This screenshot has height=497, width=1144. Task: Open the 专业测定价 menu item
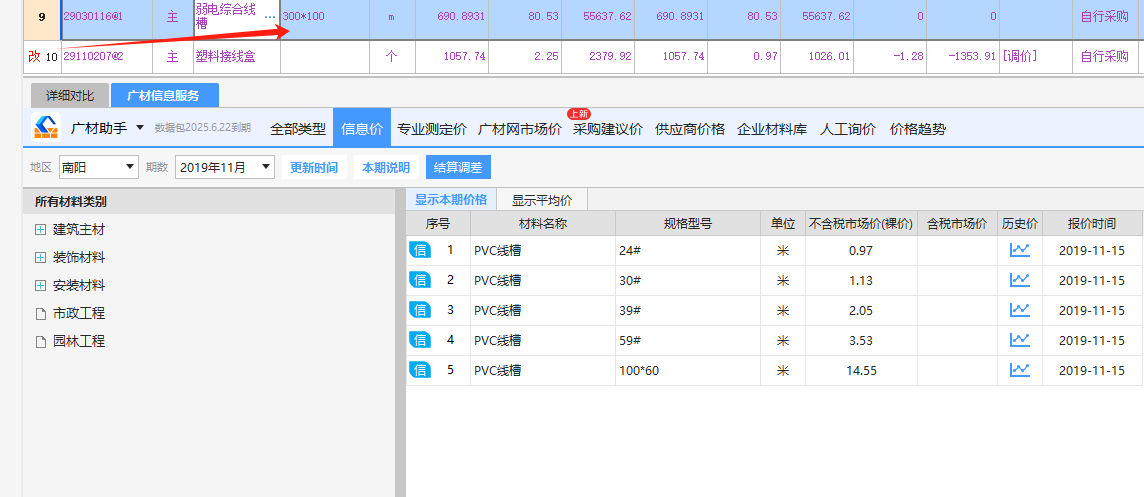[x=432, y=129]
